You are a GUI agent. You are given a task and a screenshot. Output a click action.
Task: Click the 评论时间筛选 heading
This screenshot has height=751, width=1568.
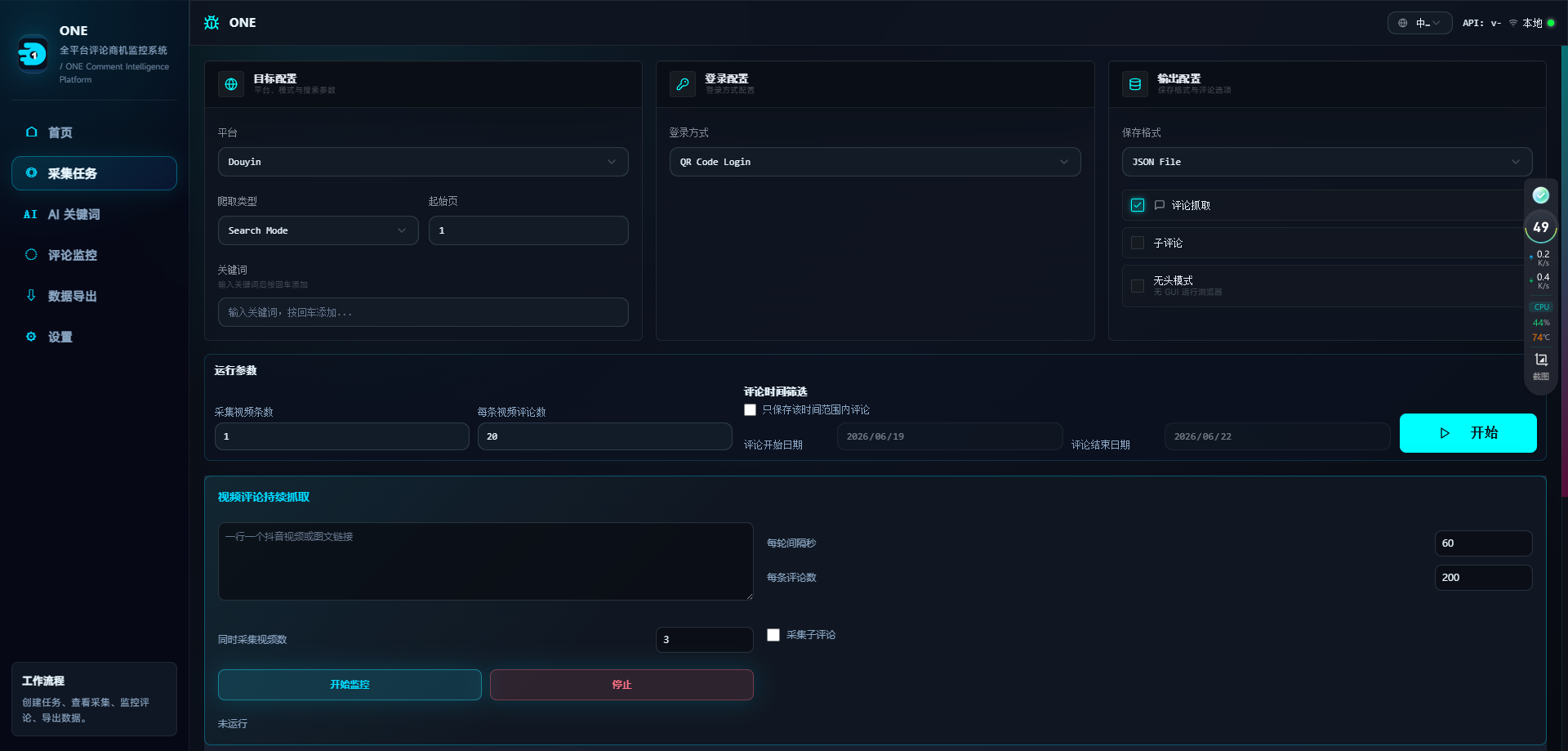pos(776,391)
